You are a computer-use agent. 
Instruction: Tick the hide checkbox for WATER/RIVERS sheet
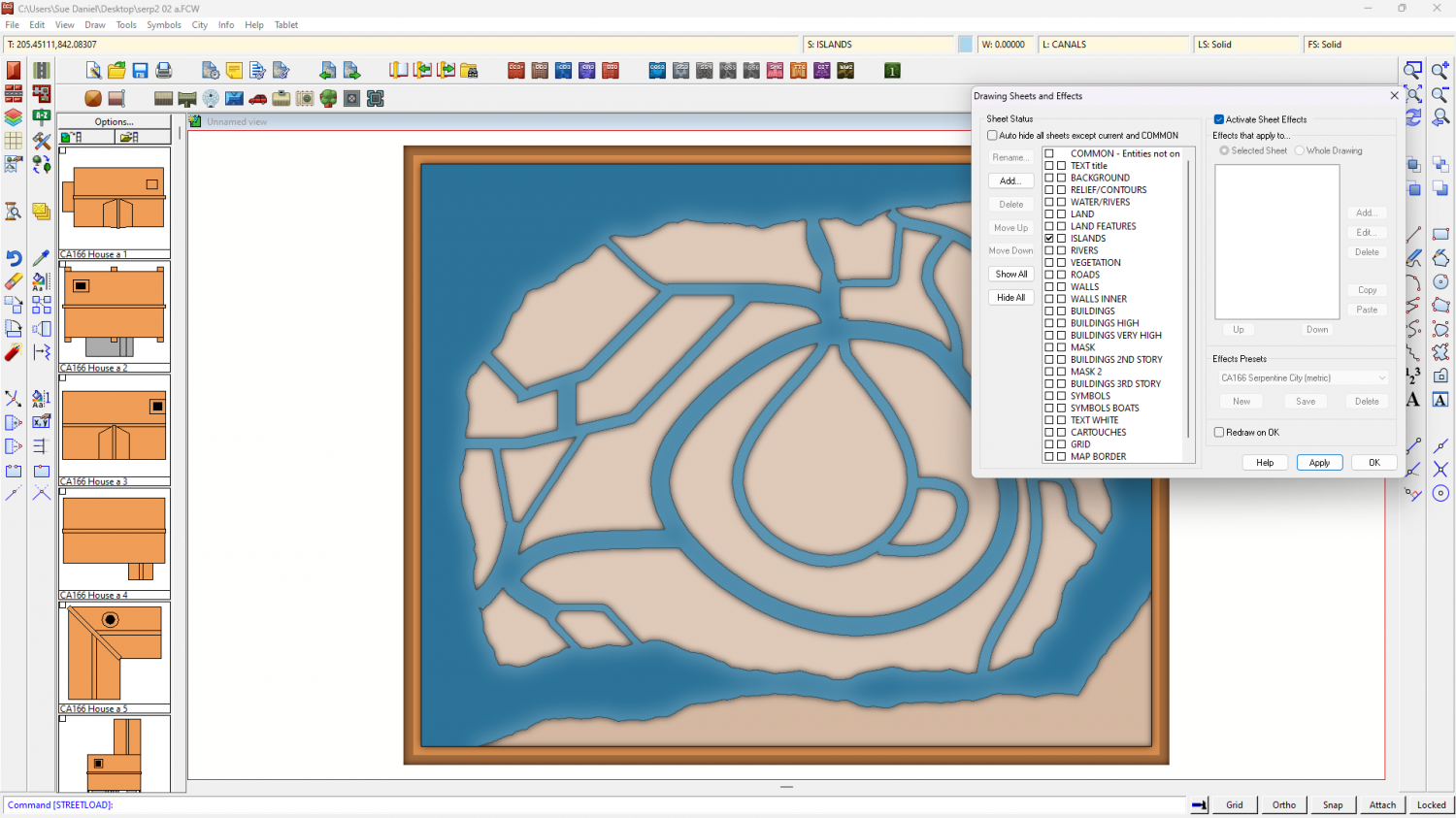(1061, 202)
